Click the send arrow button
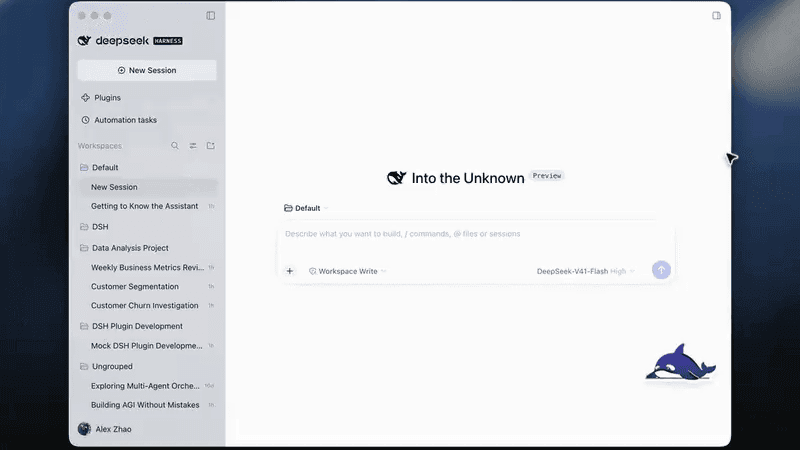 pyautogui.click(x=661, y=270)
